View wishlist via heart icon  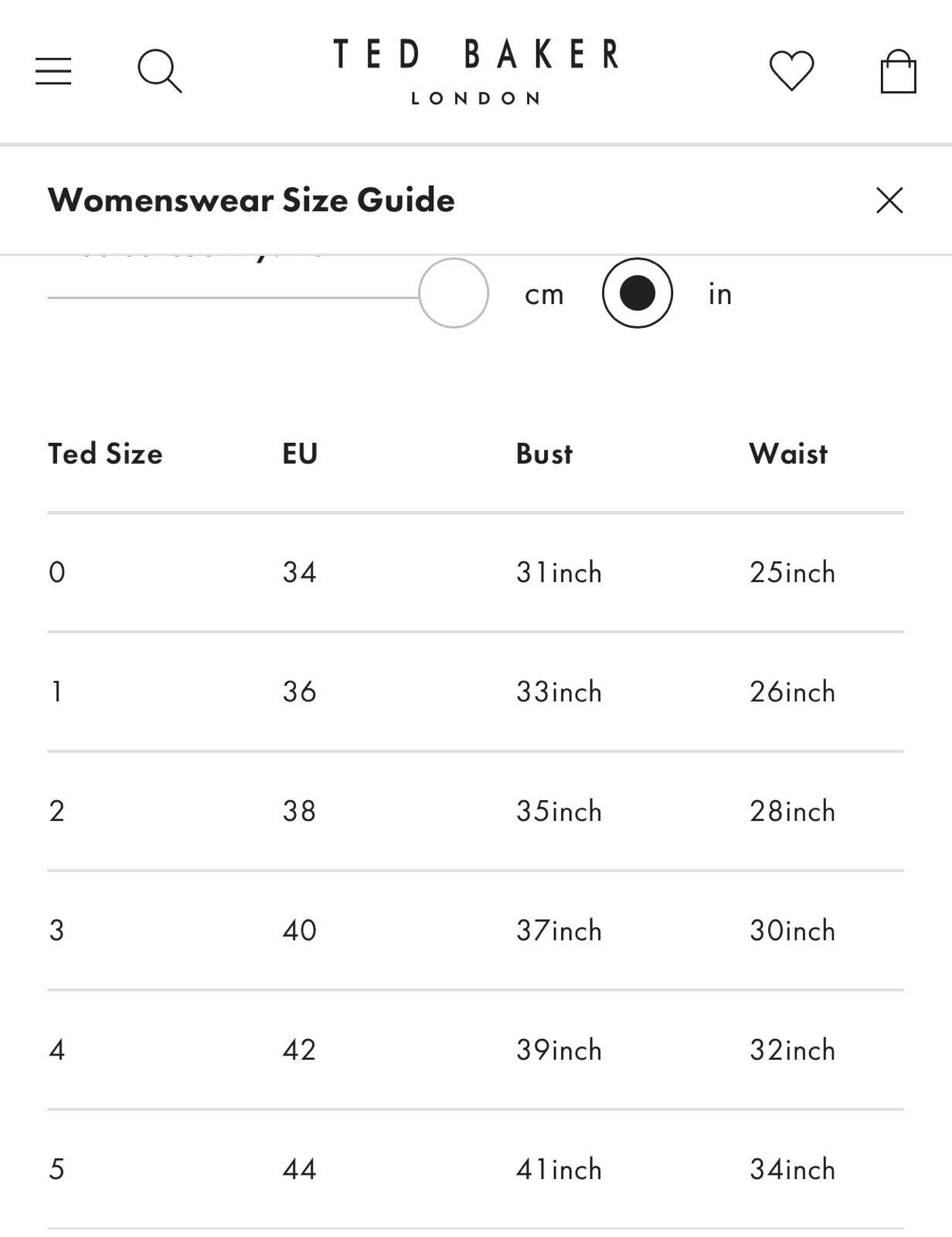click(x=791, y=71)
